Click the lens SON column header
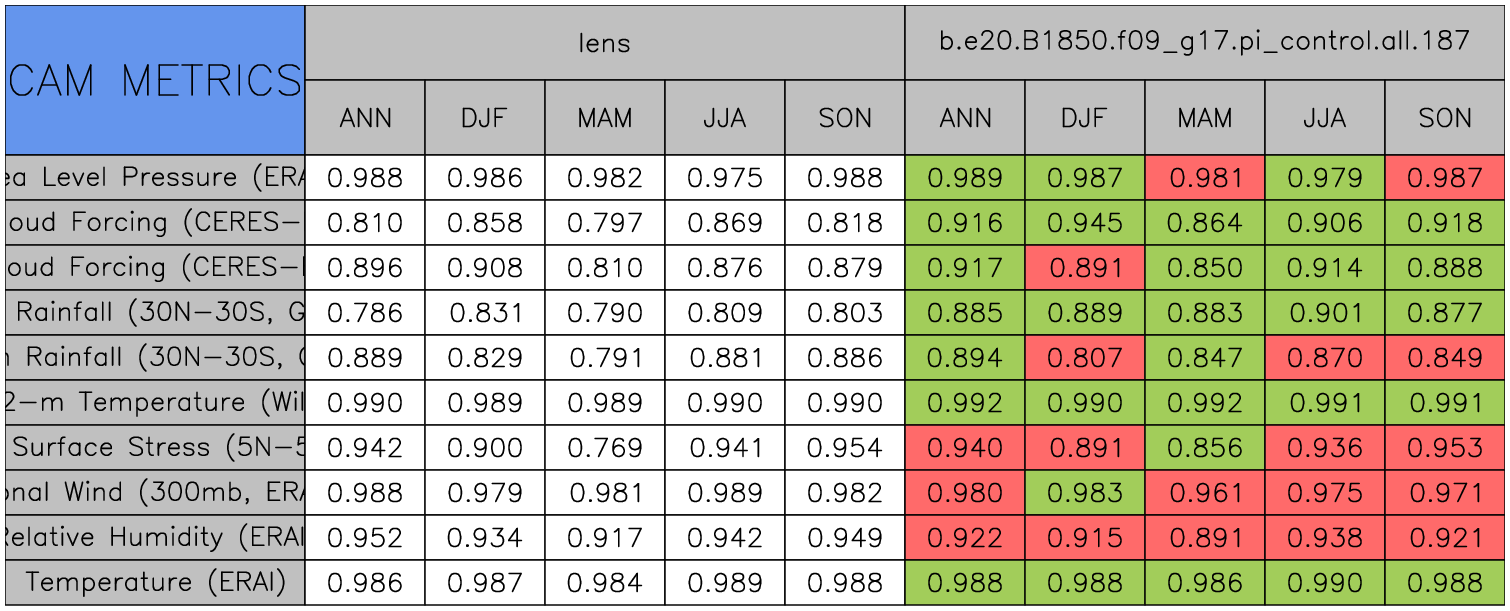The width and height of the screenshot is (1510, 611). (844, 118)
